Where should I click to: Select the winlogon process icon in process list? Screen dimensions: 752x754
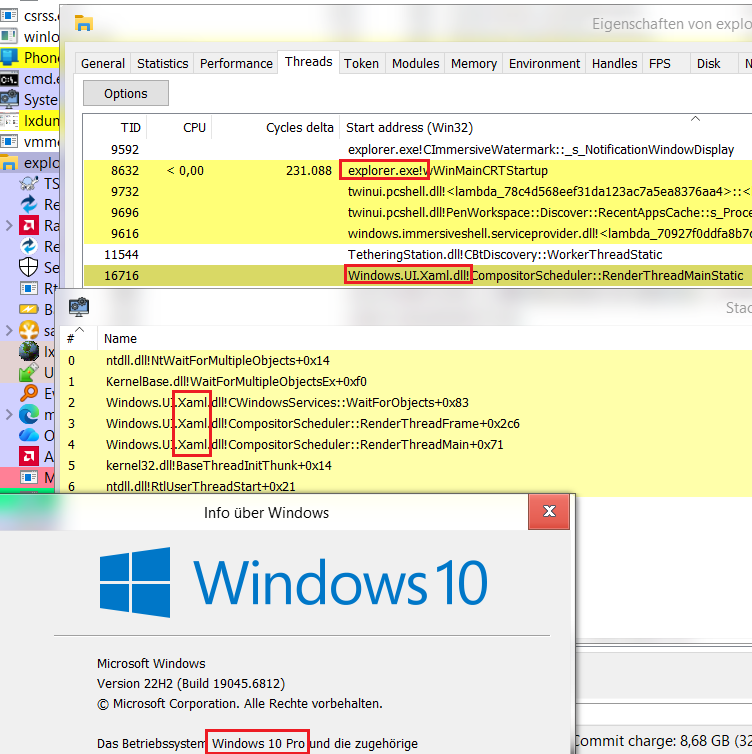click(x=9, y=36)
